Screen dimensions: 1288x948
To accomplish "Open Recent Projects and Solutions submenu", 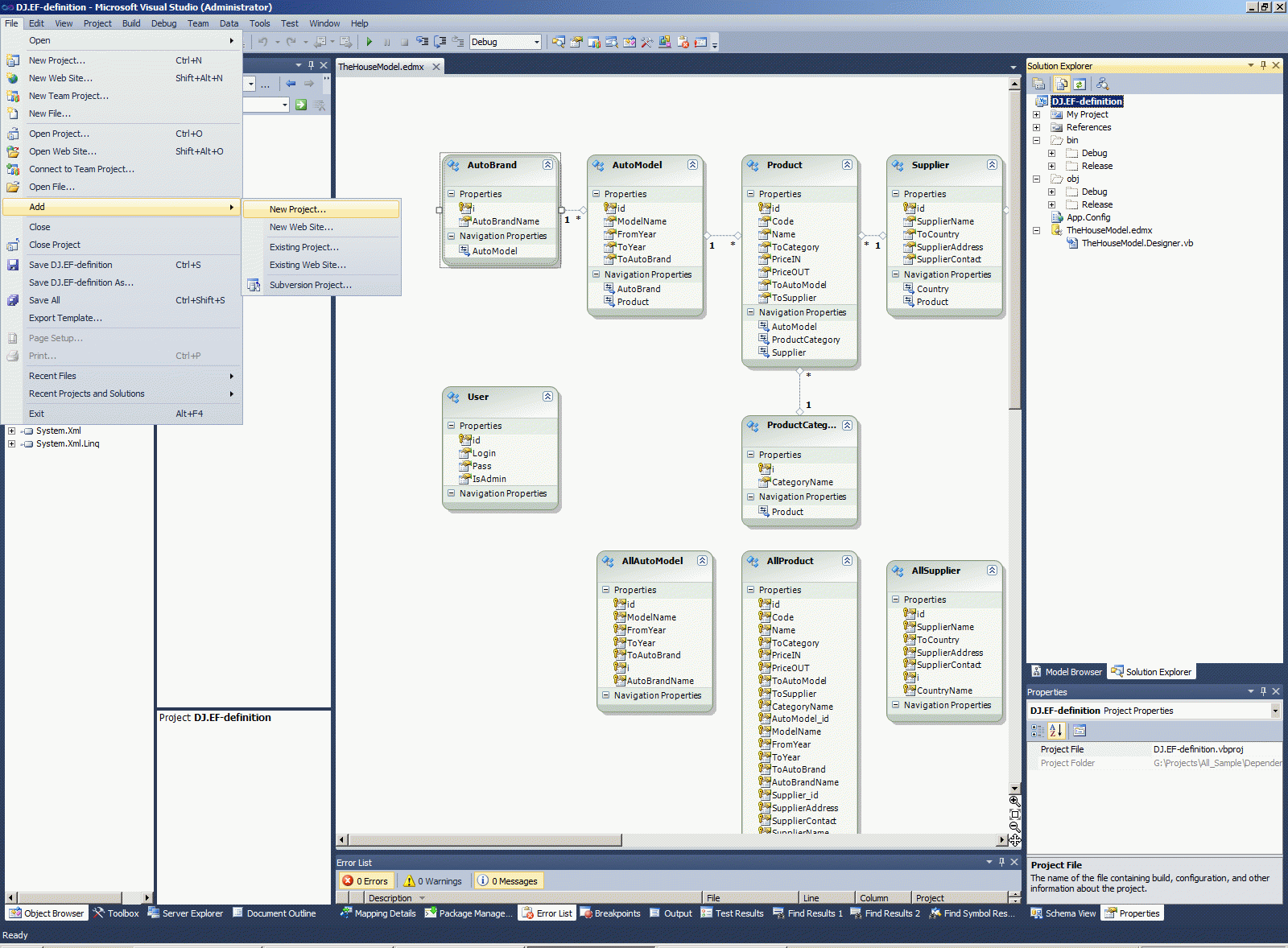I will tap(122, 394).
